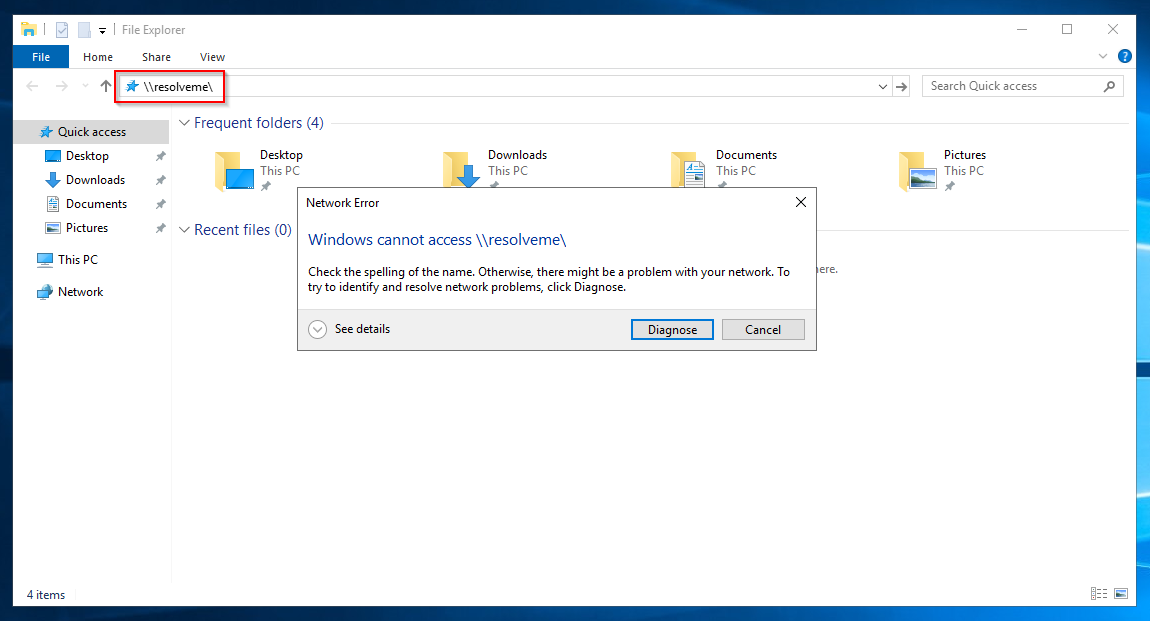Maximize the File Explorer window

(x=1067, y=29)
